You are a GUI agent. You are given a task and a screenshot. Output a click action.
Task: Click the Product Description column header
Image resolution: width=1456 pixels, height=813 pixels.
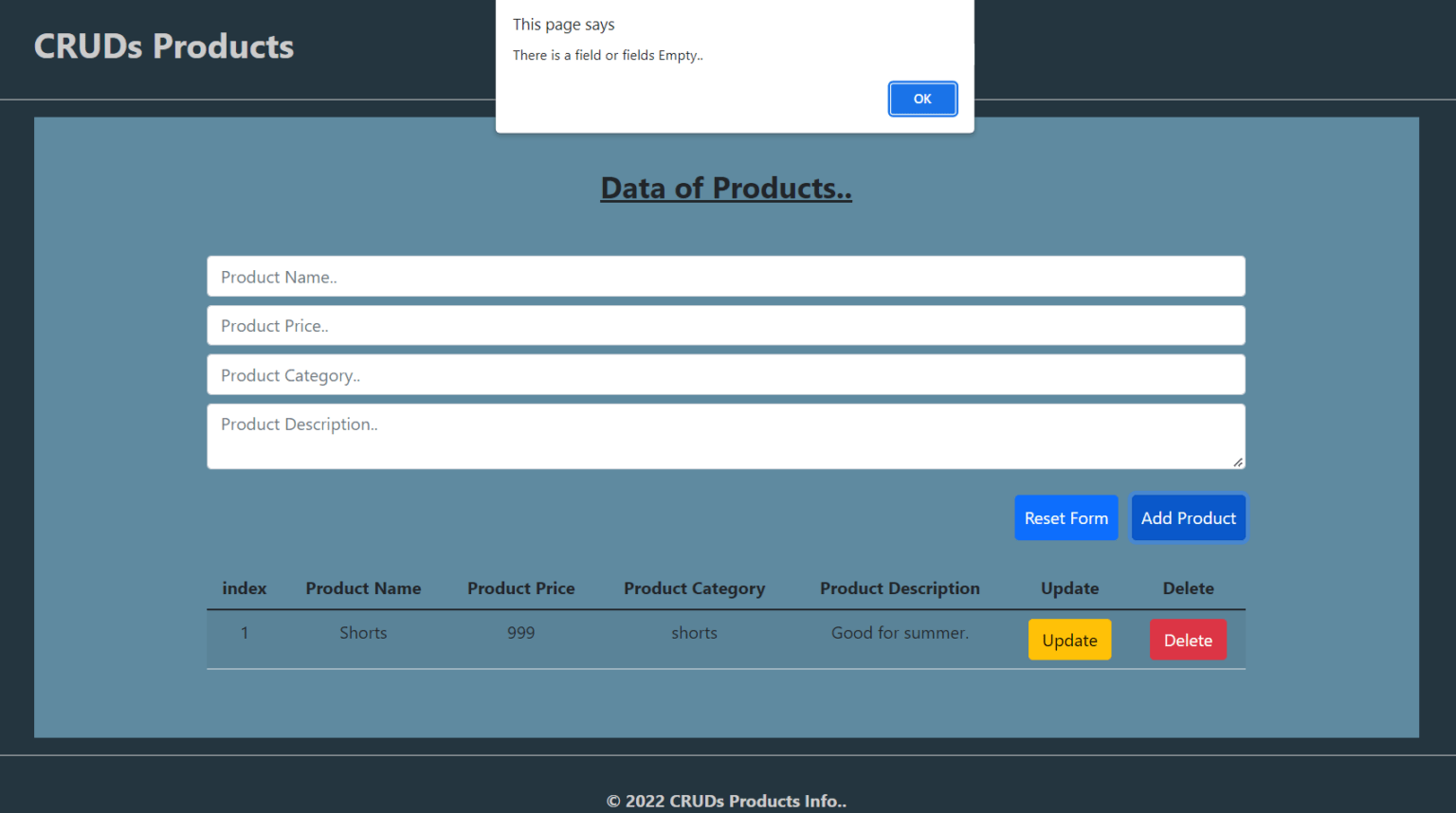(x=900, y=588)
